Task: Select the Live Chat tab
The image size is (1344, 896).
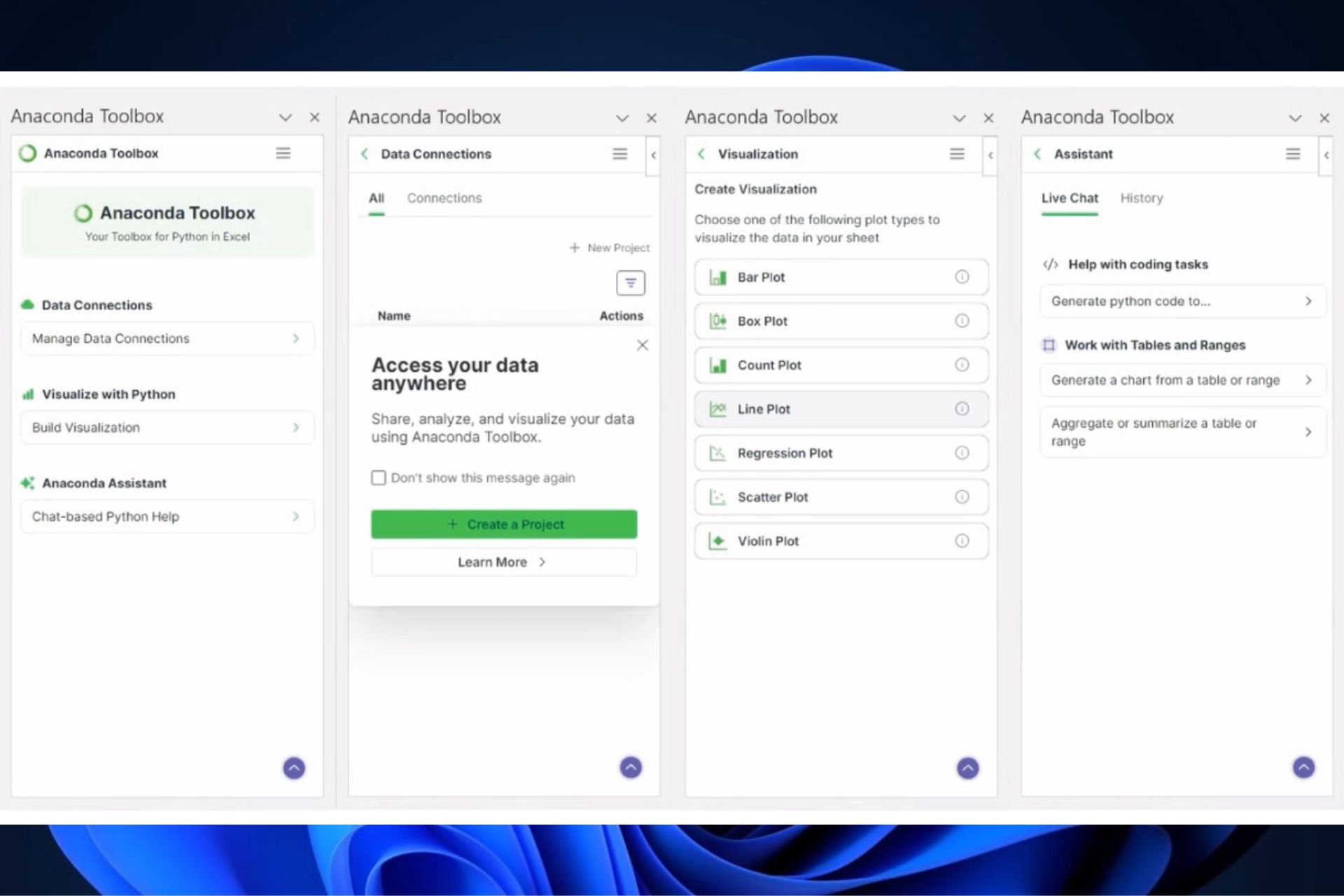Action: (1070, 198)
